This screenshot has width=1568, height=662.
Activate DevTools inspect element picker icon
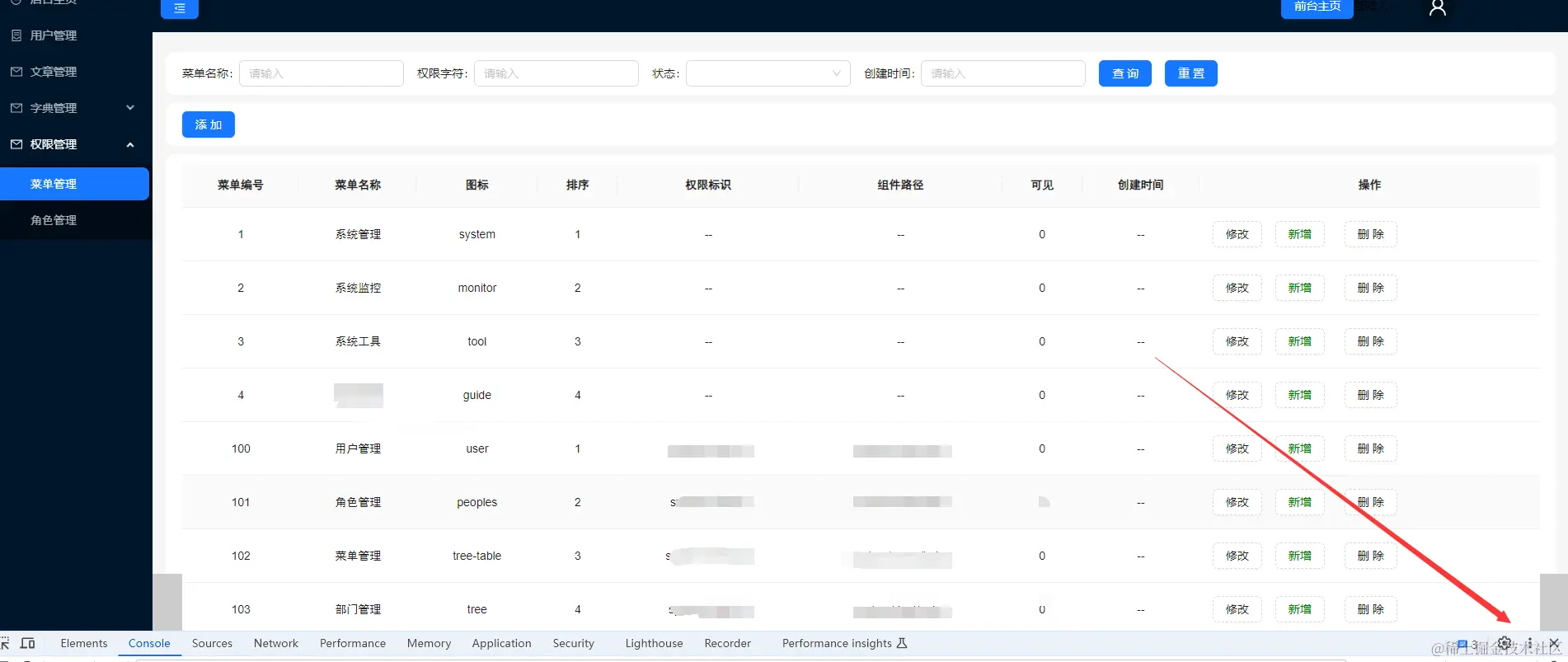coord(5,643)
